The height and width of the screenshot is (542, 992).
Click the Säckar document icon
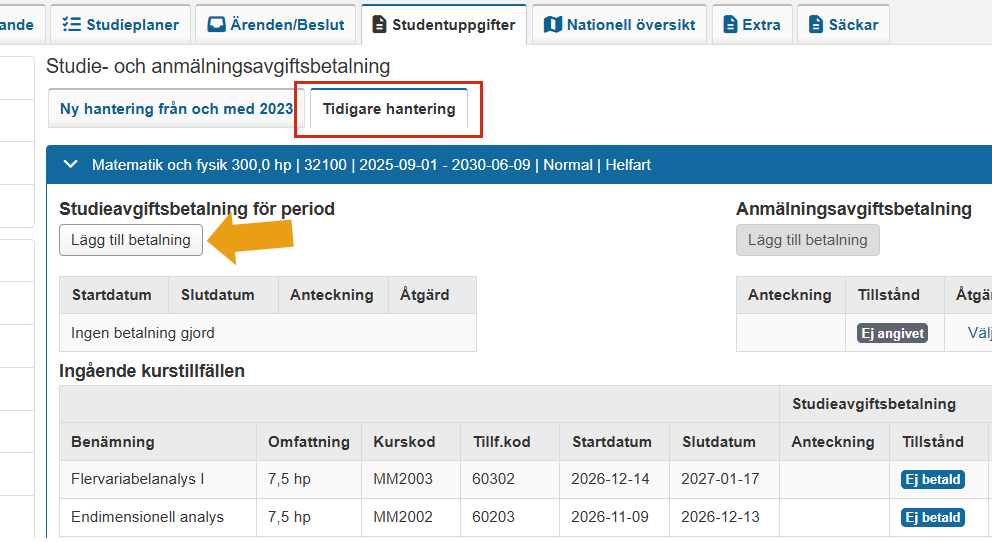[x=816, y=25]
